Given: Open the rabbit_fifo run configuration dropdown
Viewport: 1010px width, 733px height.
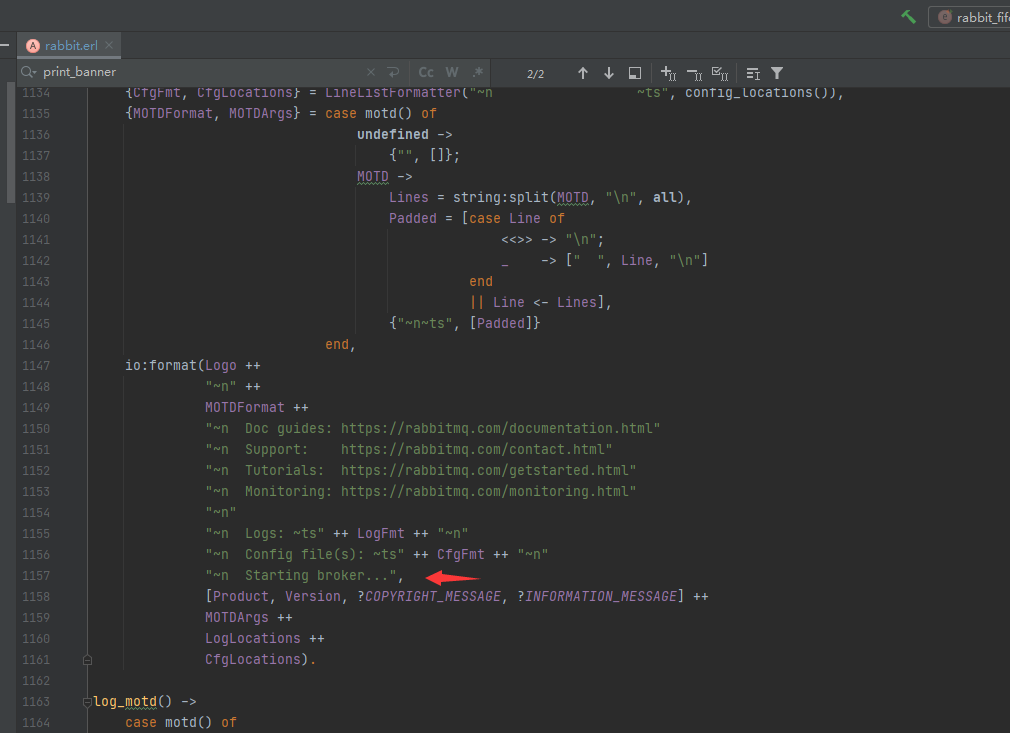Looking at the screenshot, I should click(x=969, y=17).
